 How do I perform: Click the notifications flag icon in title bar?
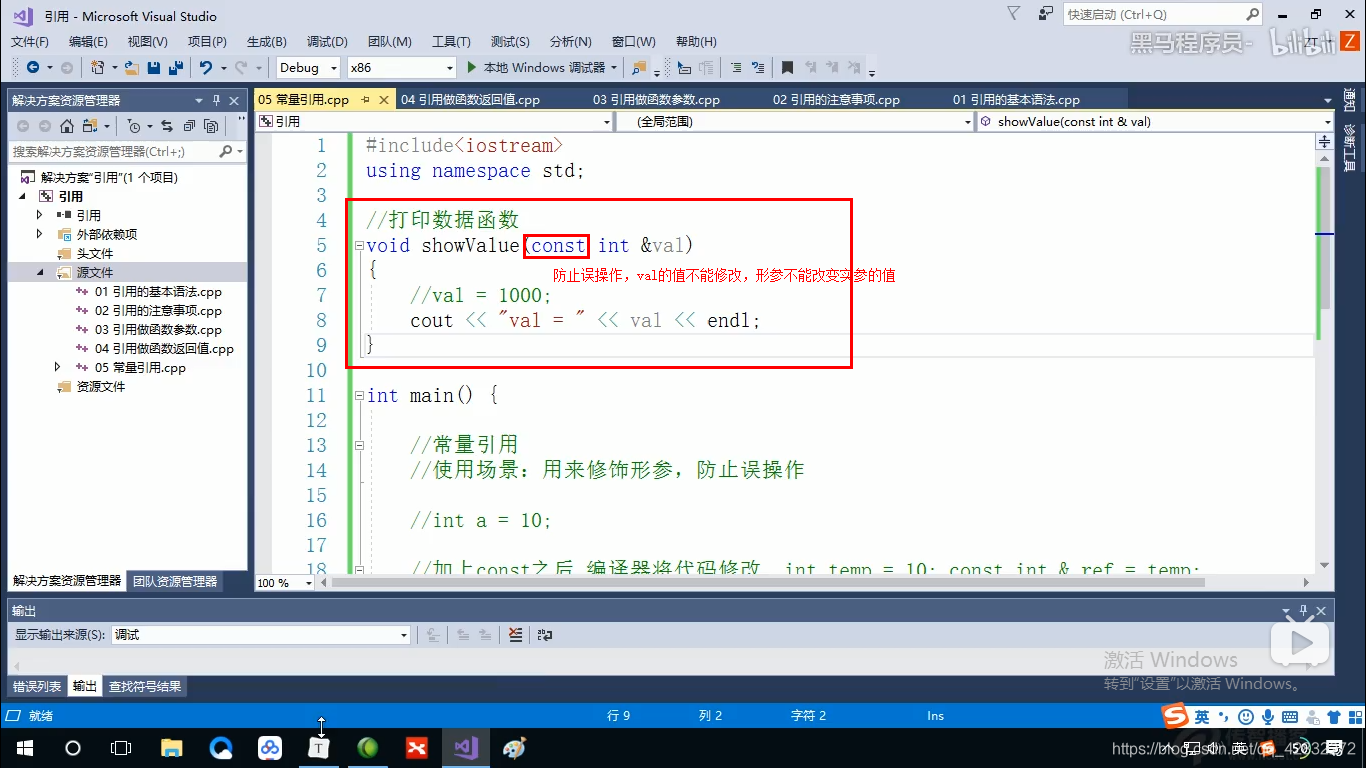point(1013,14)
